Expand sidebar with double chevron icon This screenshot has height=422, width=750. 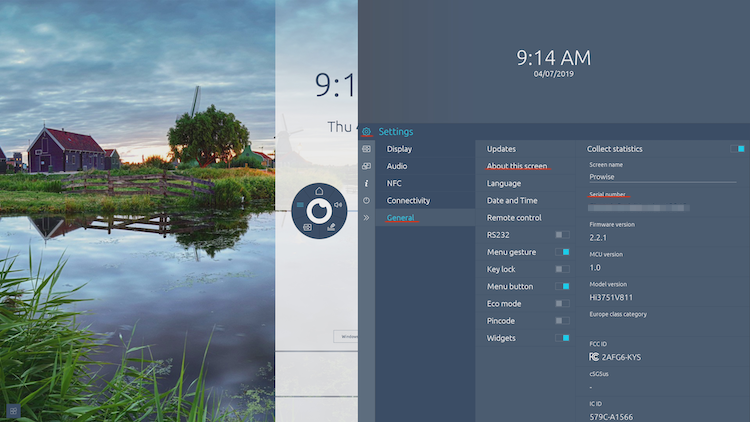367,217
